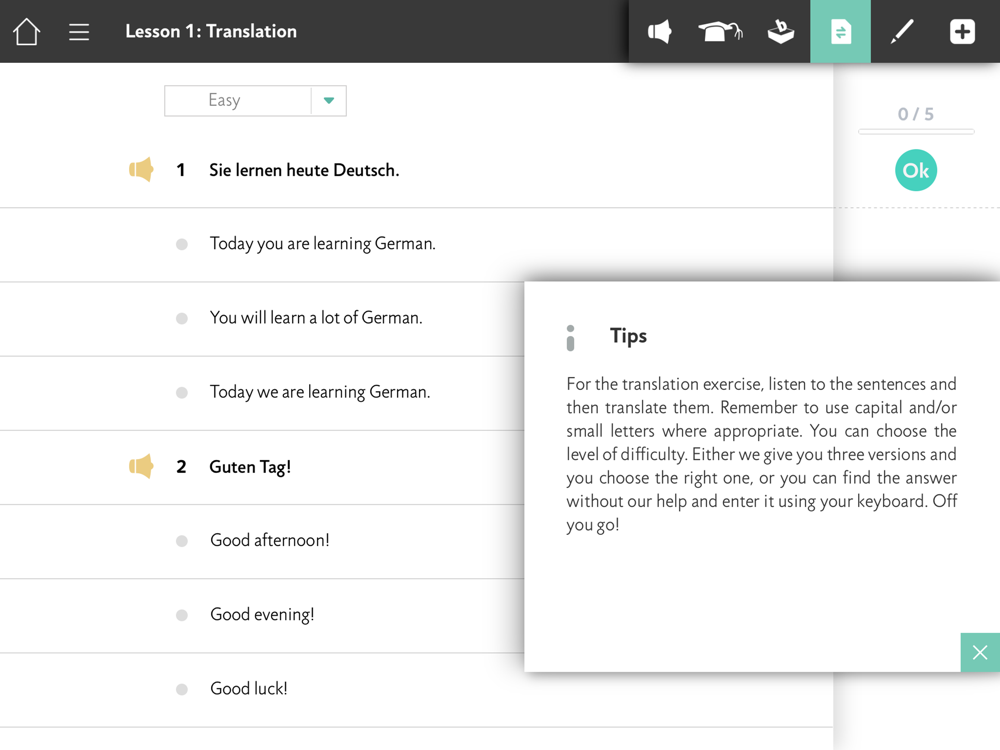Click the Tips info icon
This screenshot has width=1000, height=750.
[x=570, y=337]
